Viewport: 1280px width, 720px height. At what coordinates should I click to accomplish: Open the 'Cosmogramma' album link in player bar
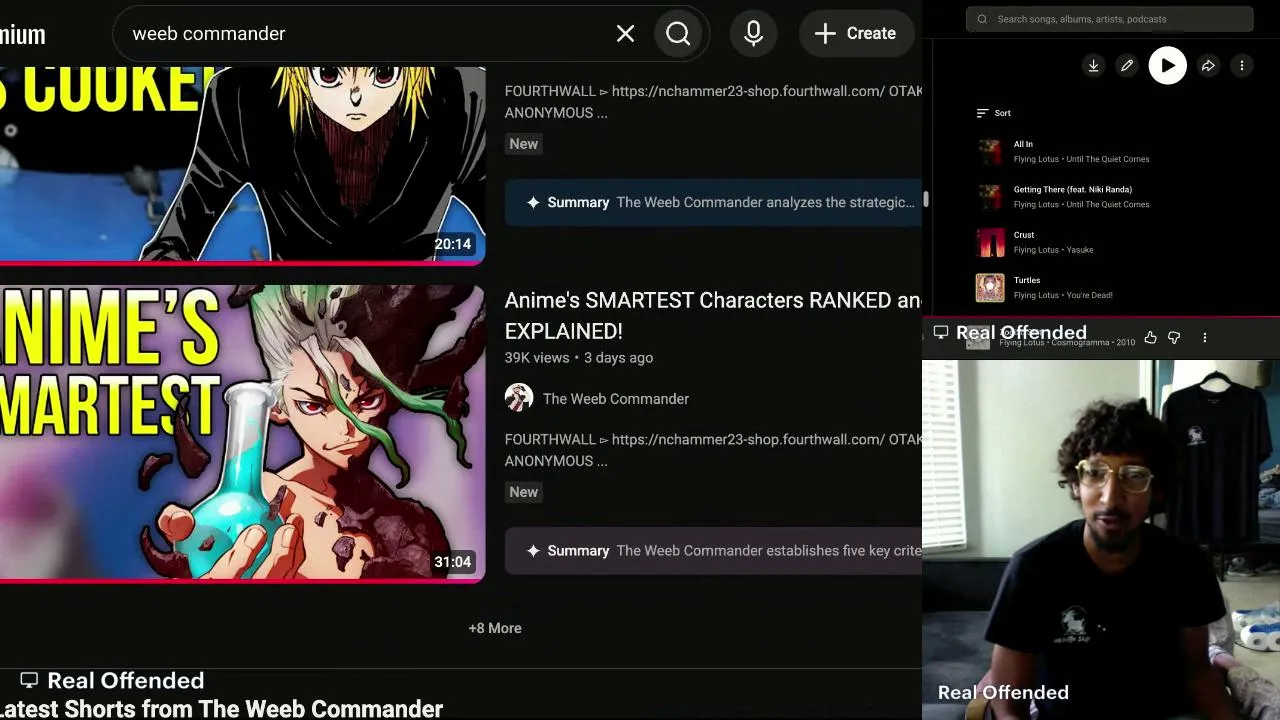[x=1081, y=343]
